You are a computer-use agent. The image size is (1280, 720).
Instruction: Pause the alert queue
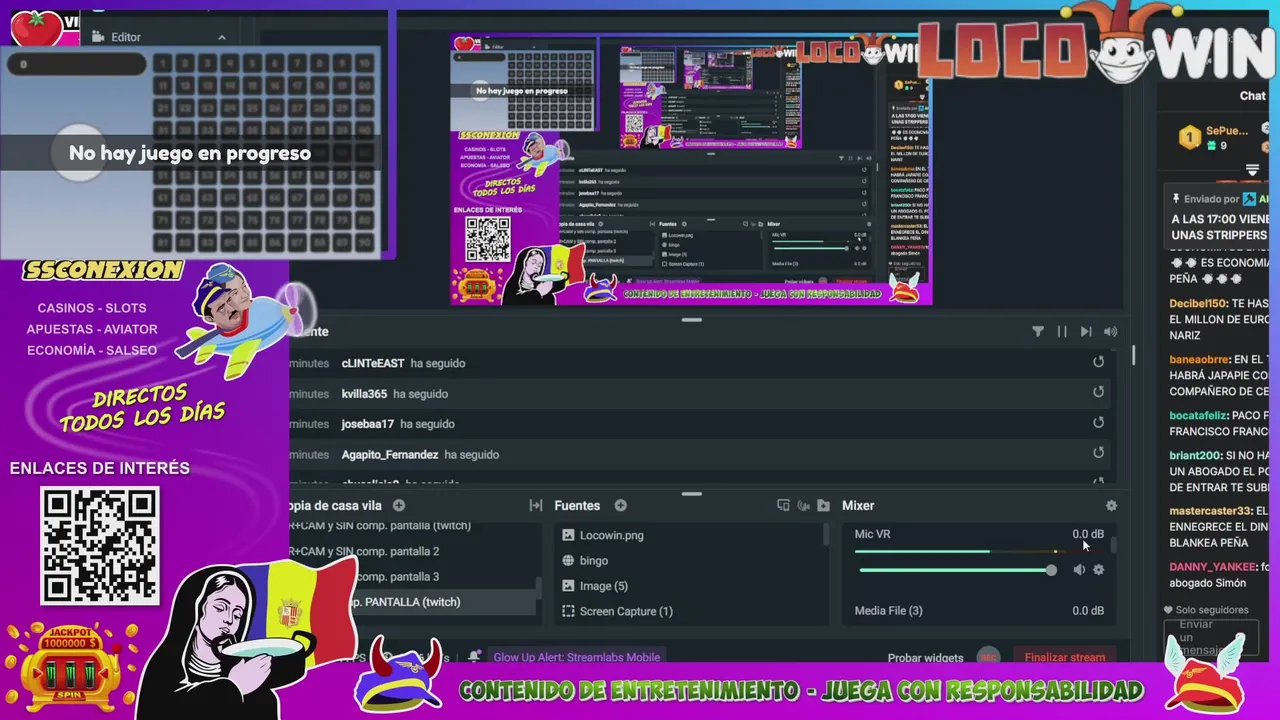(x=1062, y=332)
